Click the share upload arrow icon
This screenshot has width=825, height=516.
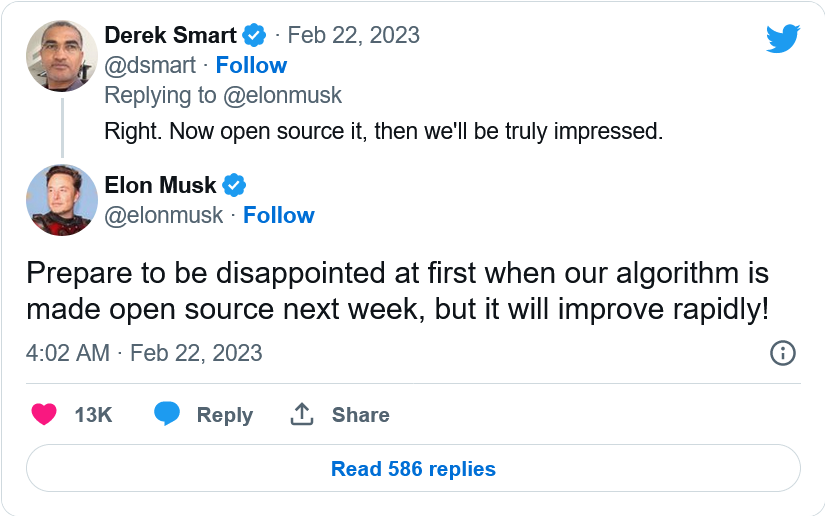pos(302,414)
